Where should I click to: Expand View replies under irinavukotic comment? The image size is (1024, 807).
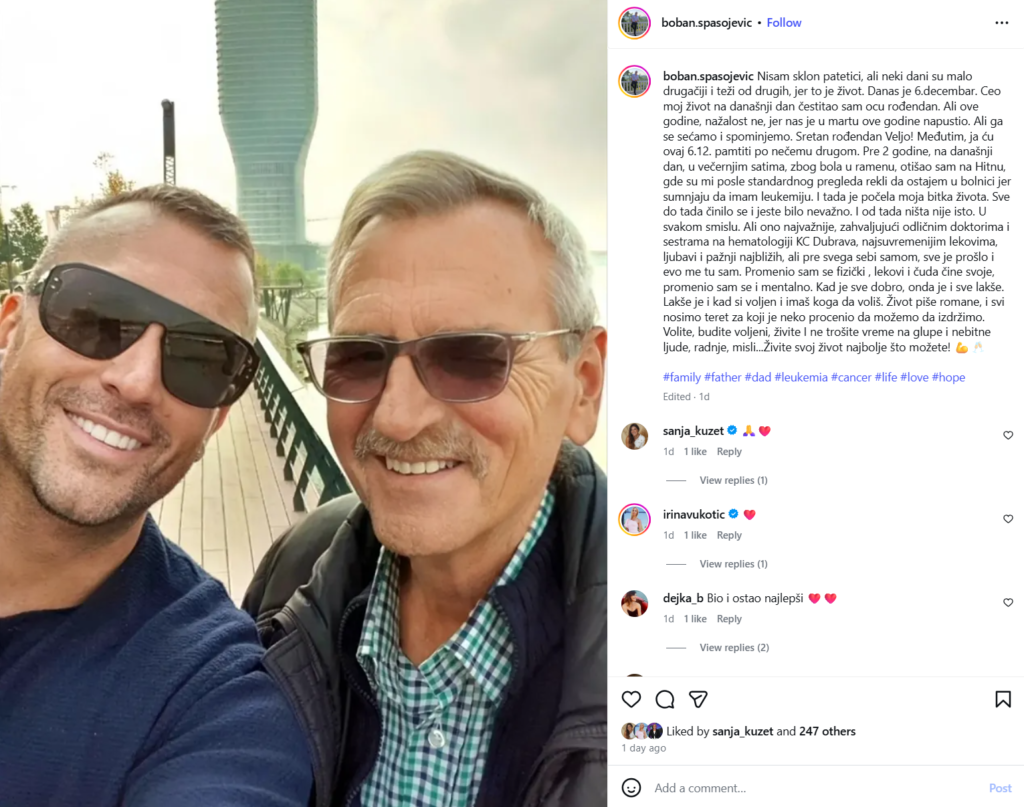pyautogui.click(x=733, y=563)
